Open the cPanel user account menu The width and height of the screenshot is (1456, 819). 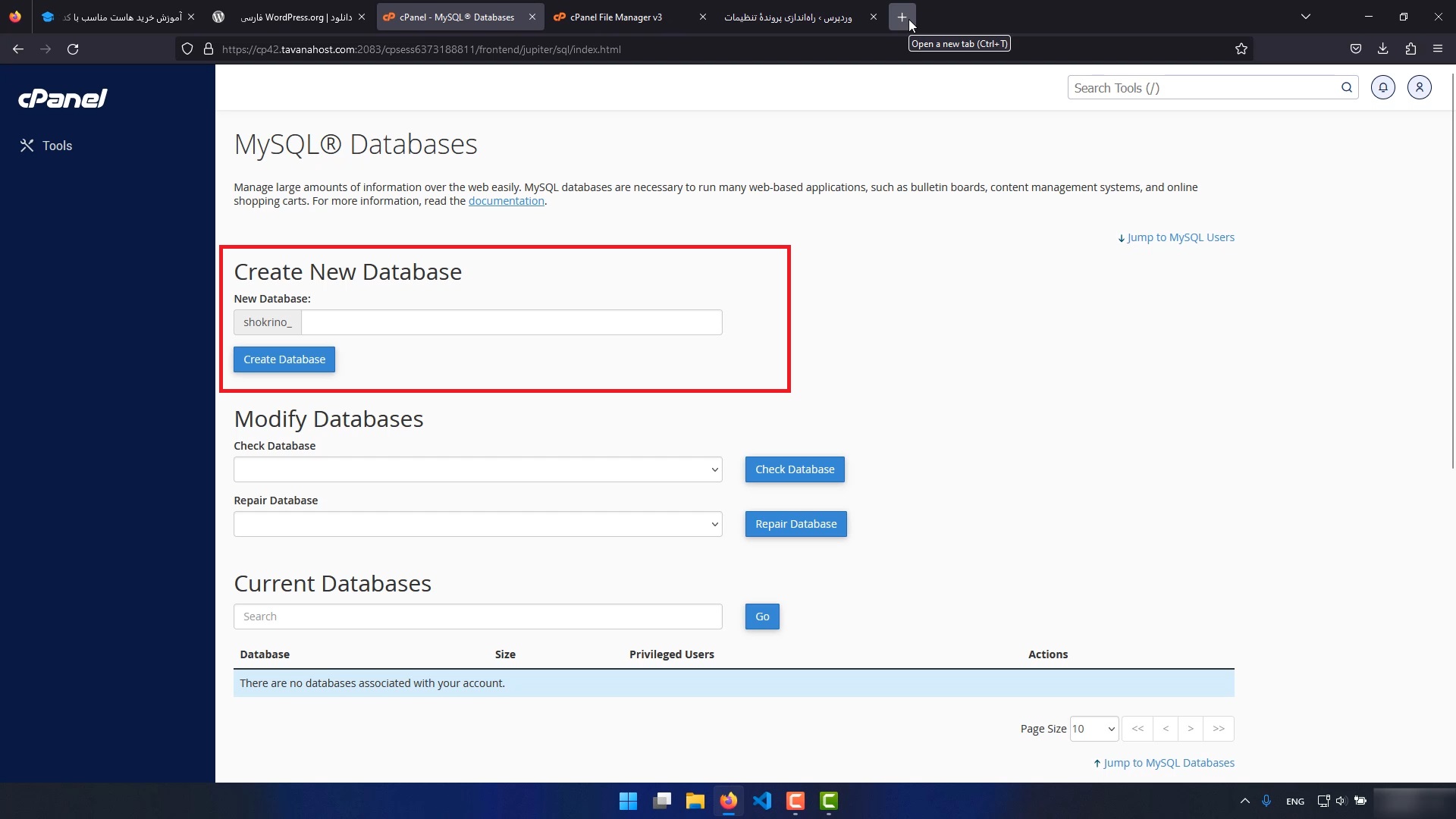1420,87
